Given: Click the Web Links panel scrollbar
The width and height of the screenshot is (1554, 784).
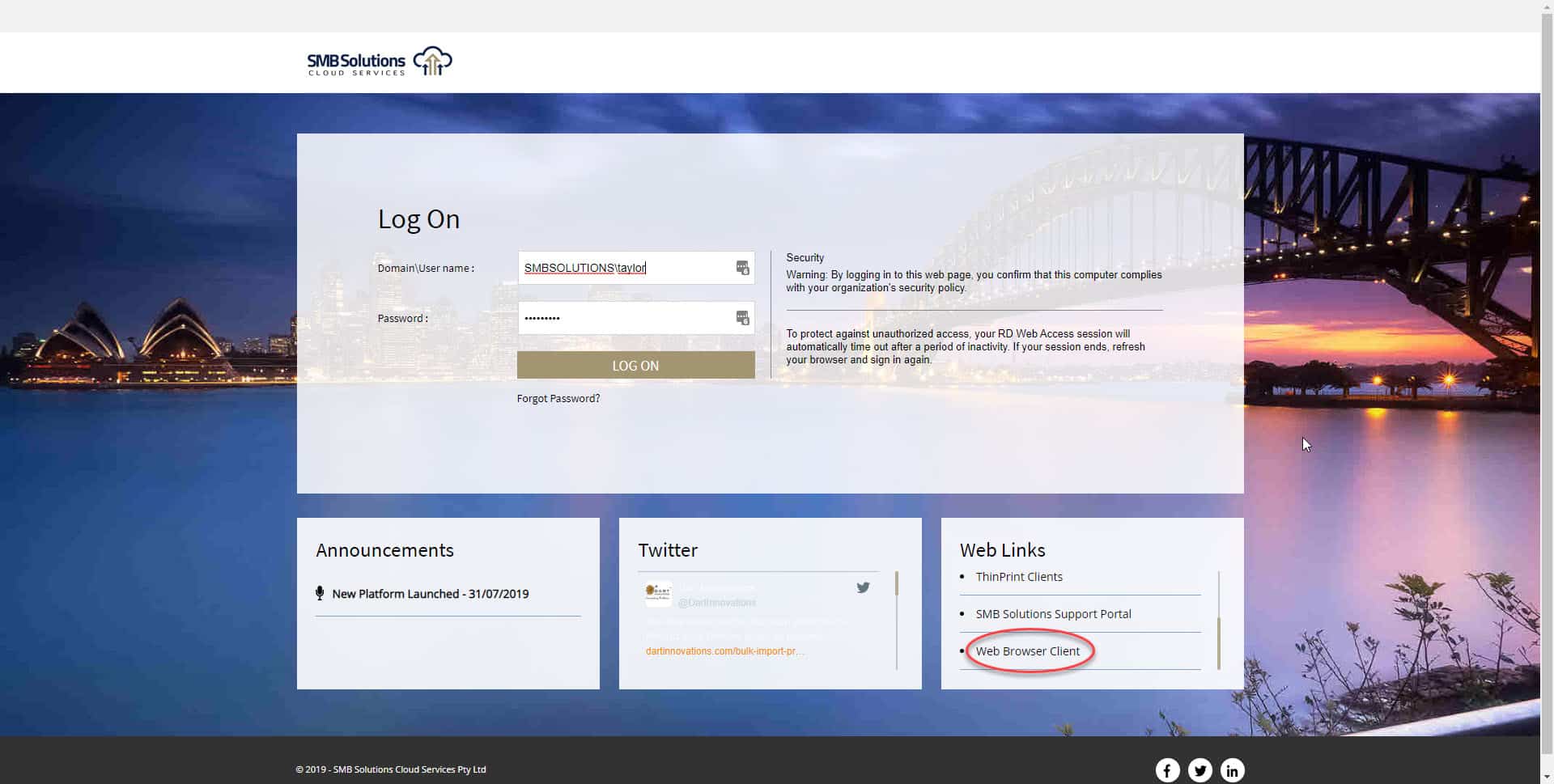Looking at the screenshot, I should [x=1218, y=642].
